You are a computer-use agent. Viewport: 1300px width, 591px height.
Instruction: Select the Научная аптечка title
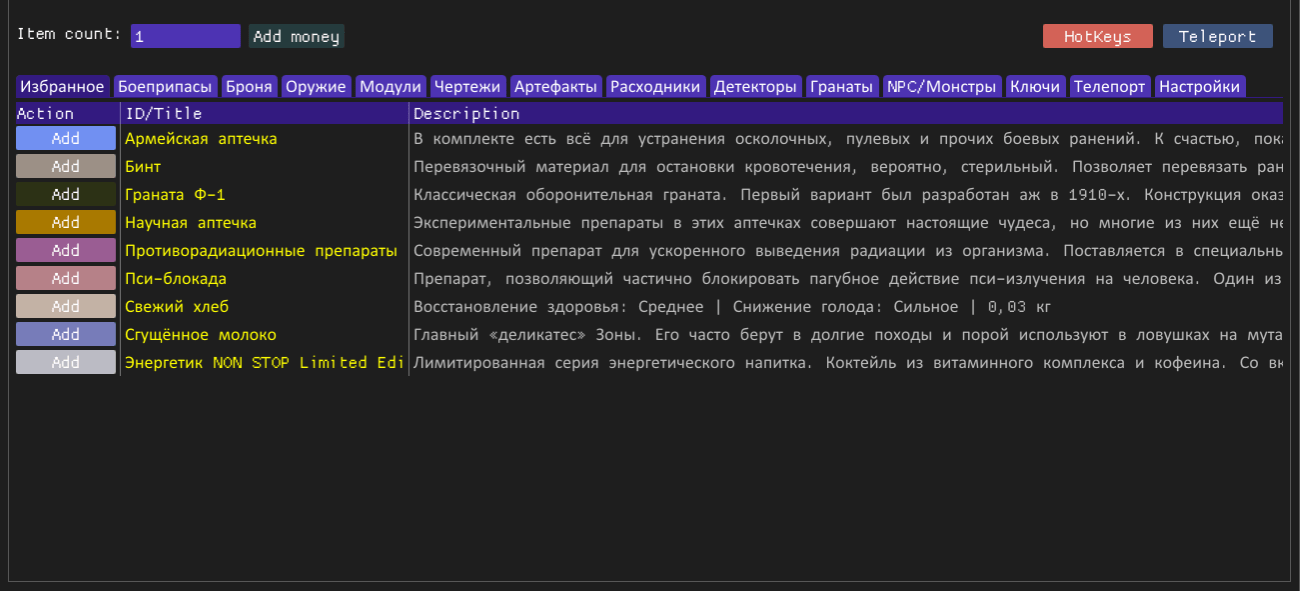[191, 222]
